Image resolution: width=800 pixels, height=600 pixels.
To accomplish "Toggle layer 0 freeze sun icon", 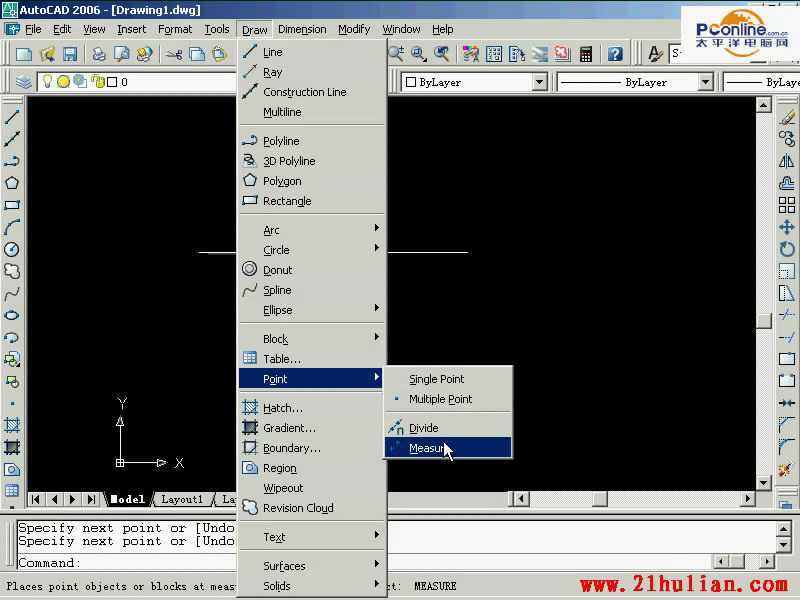I will click(63, 82).
